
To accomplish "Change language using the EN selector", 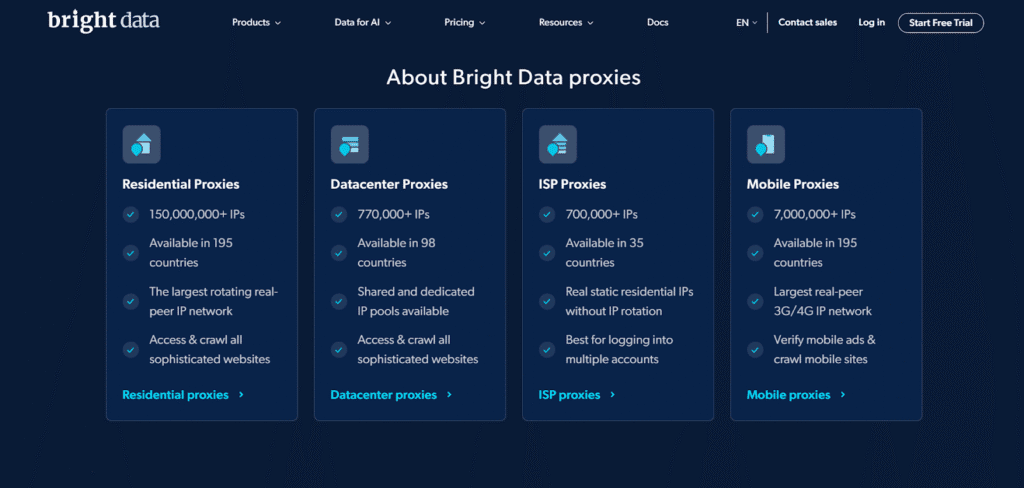I will 747,22.
